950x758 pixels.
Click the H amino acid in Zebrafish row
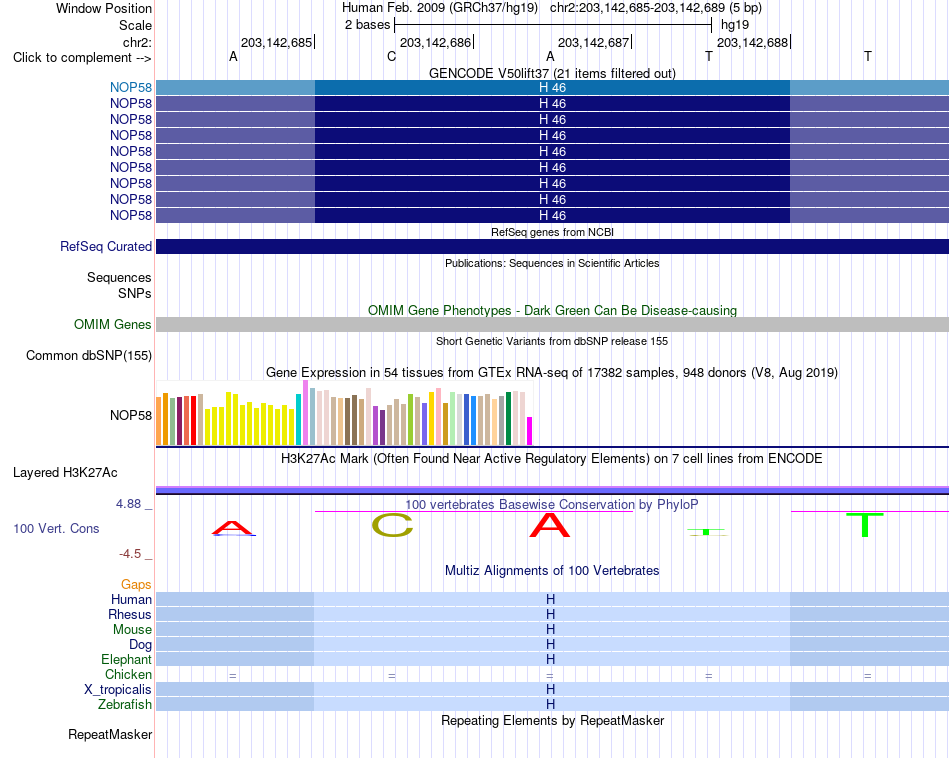pyautogui.click(x=550, y=704)
